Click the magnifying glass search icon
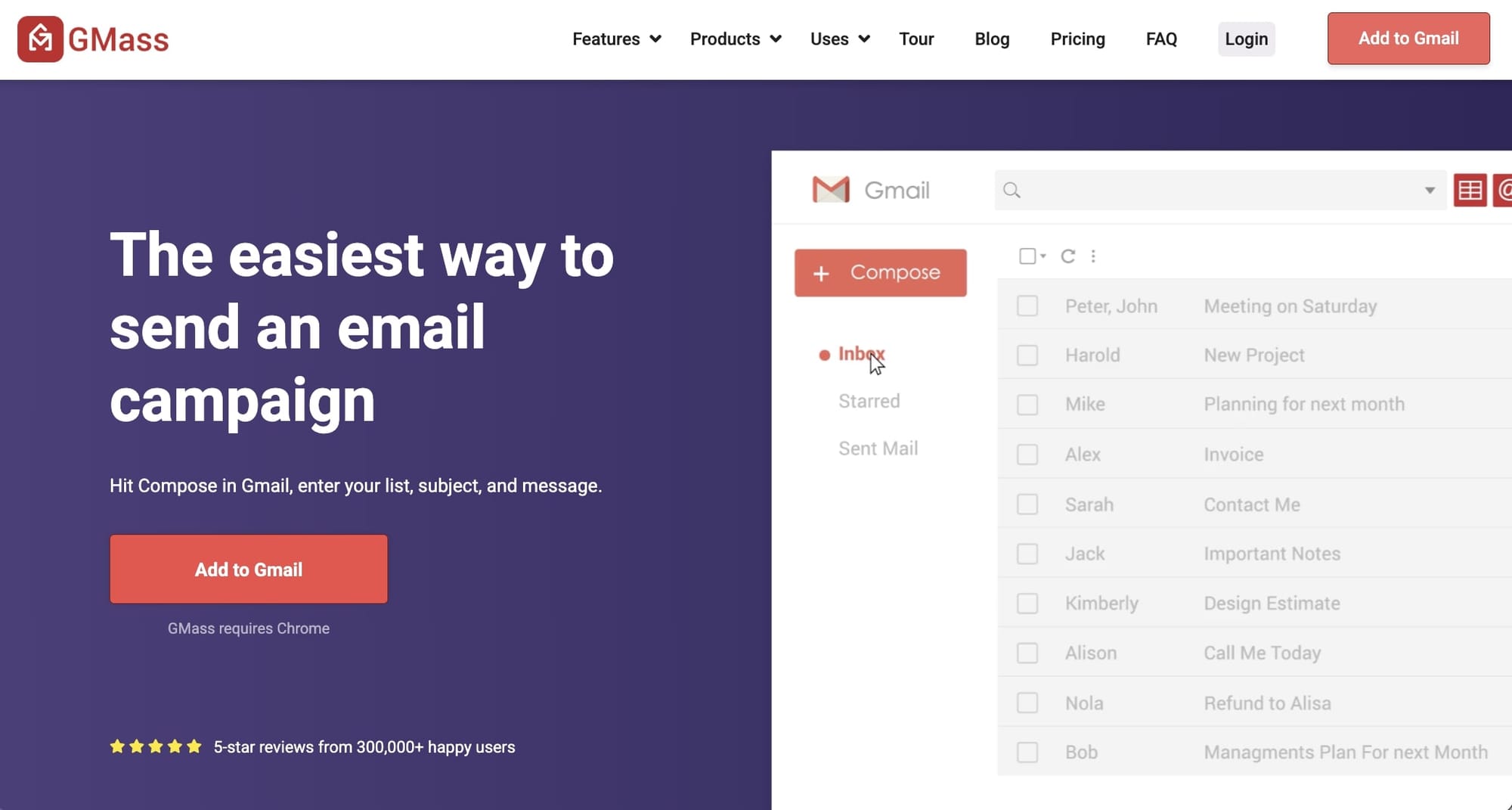The height and width of the screenshot is (810, 1512). [1012, 190]
